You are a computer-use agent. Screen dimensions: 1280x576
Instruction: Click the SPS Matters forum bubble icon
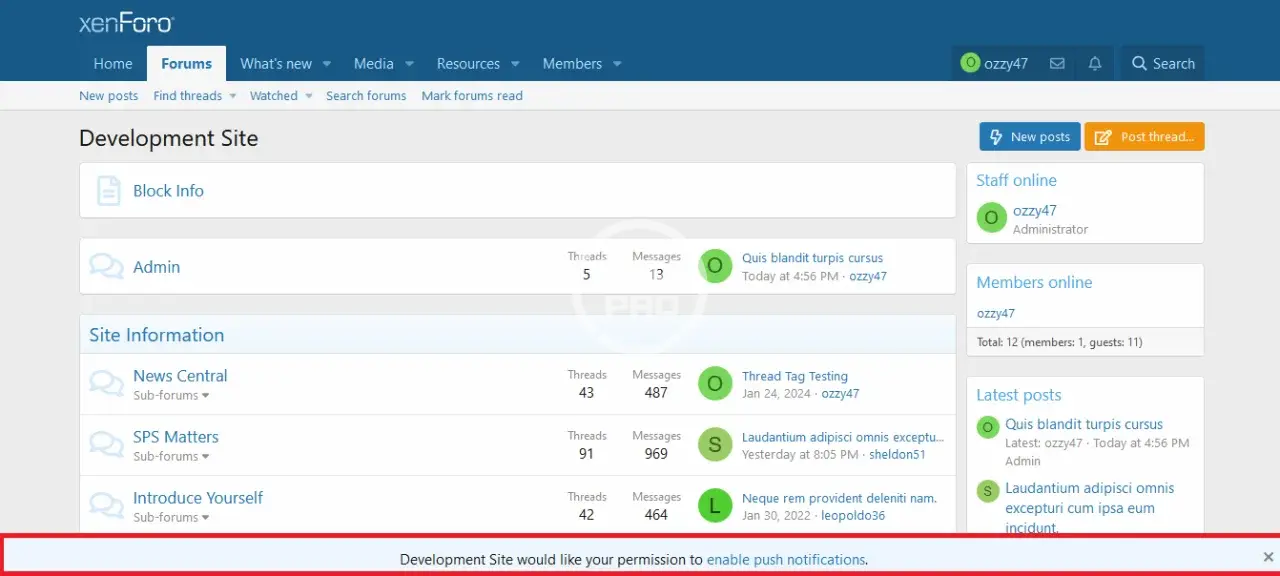tap(106, 445)
